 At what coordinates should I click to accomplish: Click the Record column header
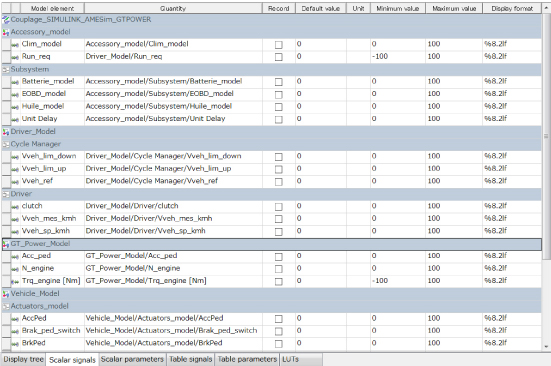click(x=278, y=8)
